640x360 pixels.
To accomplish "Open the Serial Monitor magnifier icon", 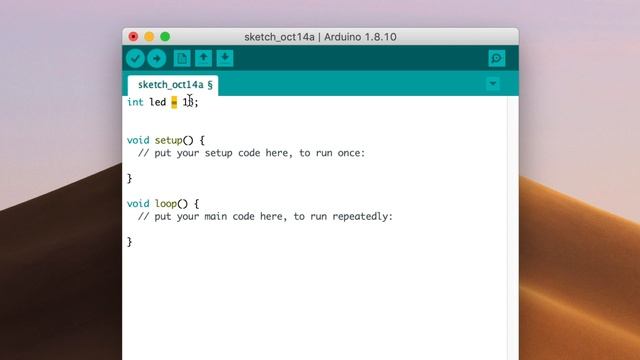I will [x=497, y=58].
